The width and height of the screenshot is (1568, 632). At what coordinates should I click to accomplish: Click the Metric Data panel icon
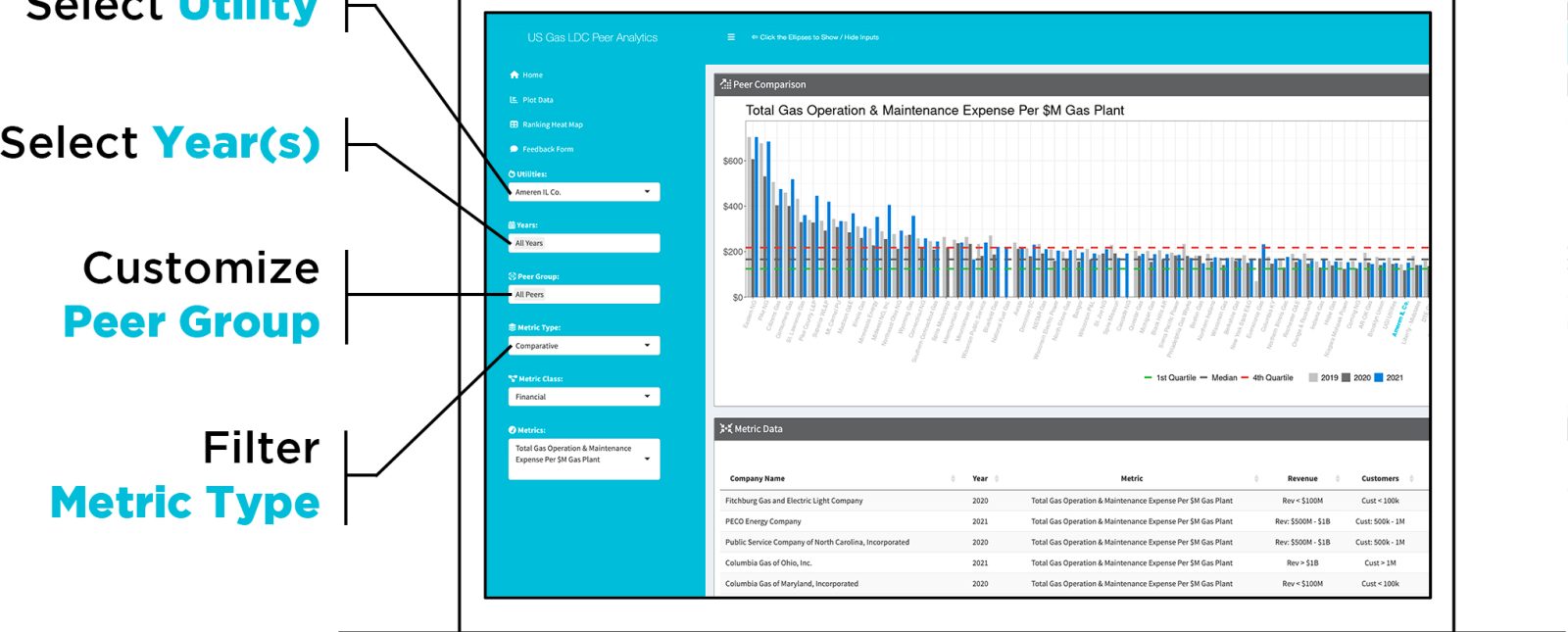click(726, 429)
